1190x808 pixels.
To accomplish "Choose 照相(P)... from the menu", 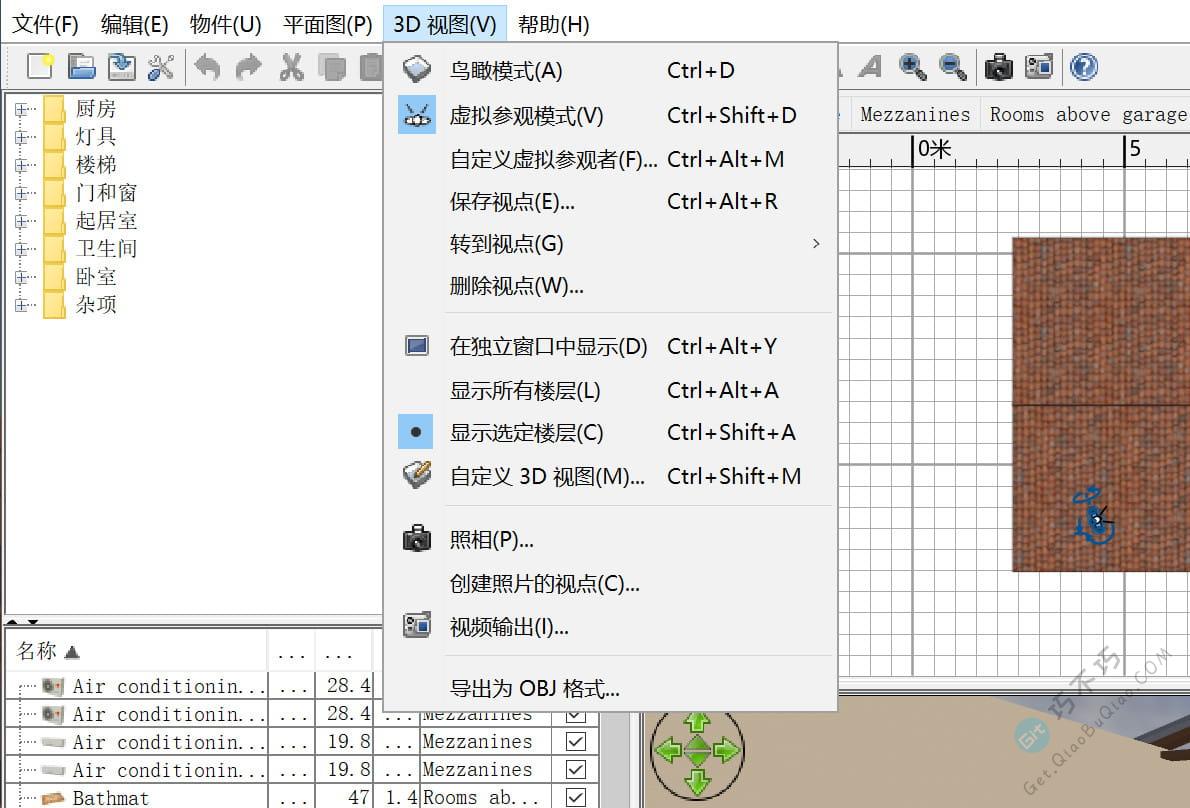I will click(610, 539).
